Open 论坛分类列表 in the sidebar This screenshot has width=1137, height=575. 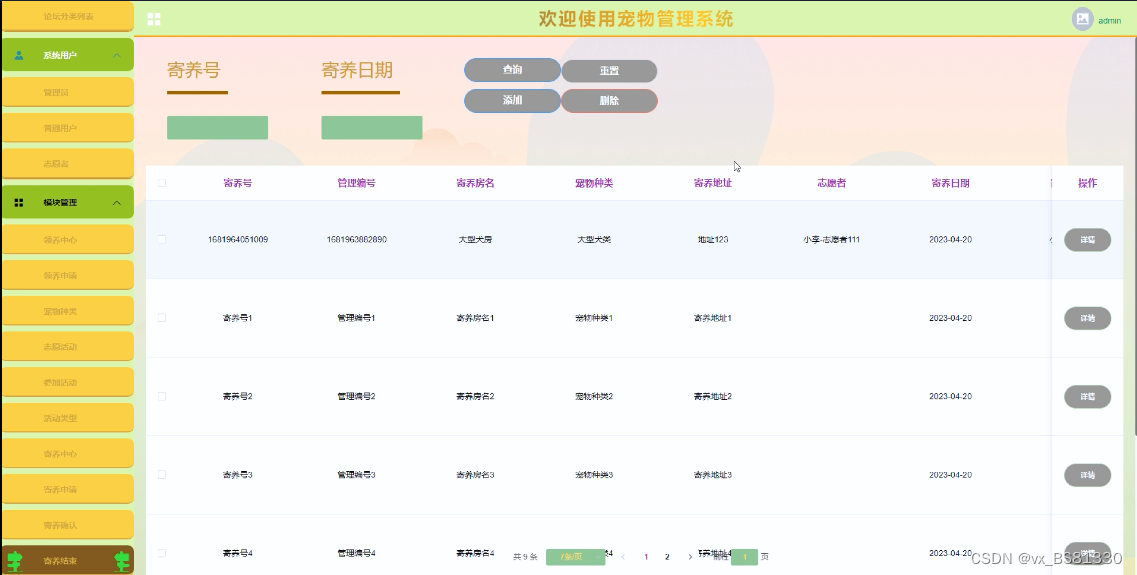68,16
